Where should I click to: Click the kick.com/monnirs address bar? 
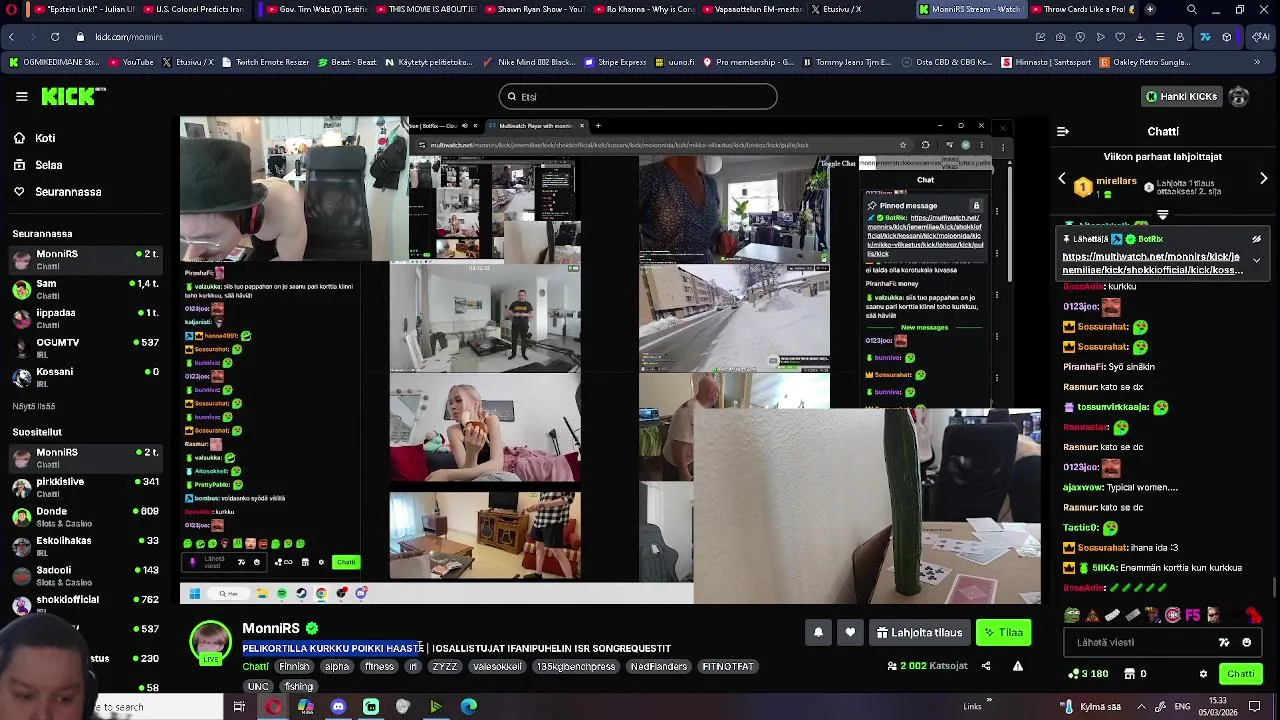click(x=129, y=37)
